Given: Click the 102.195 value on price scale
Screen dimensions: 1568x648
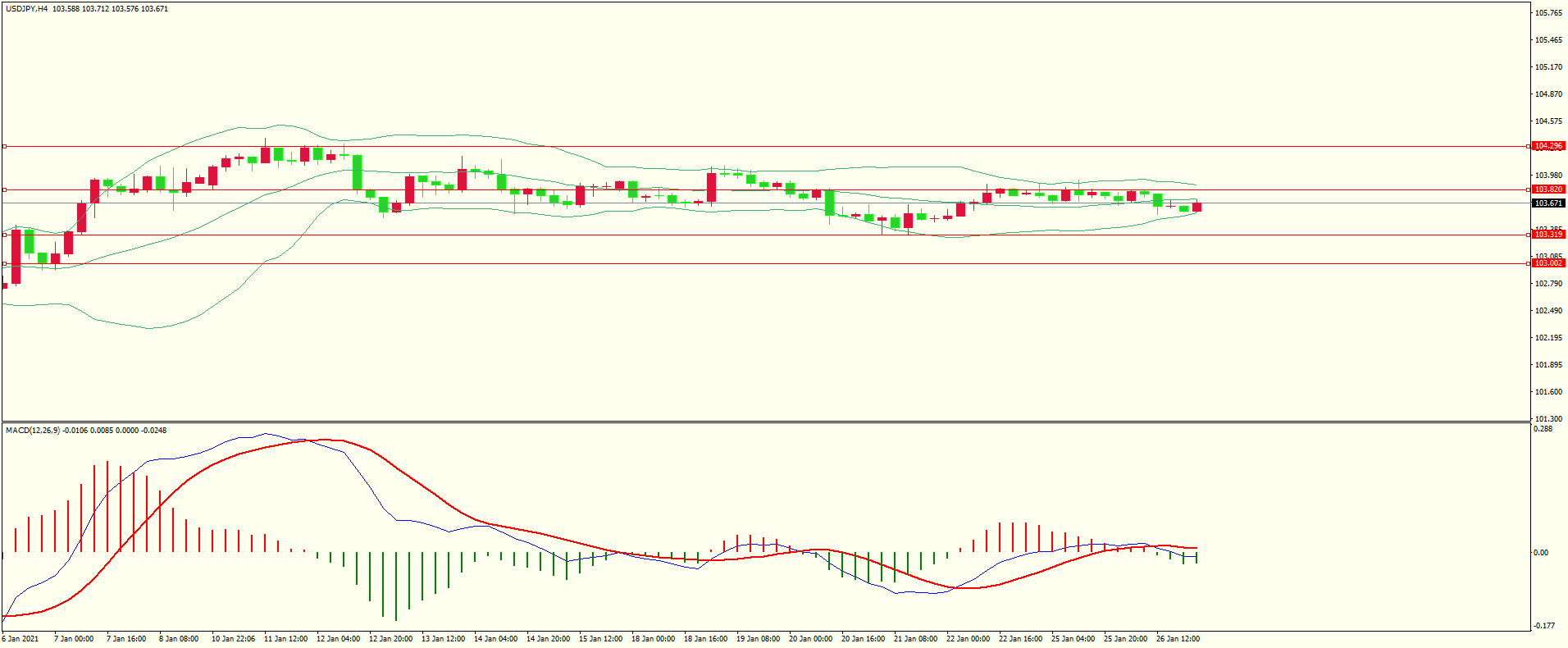Looking at the screenshot, I should tap(1548, 338).
